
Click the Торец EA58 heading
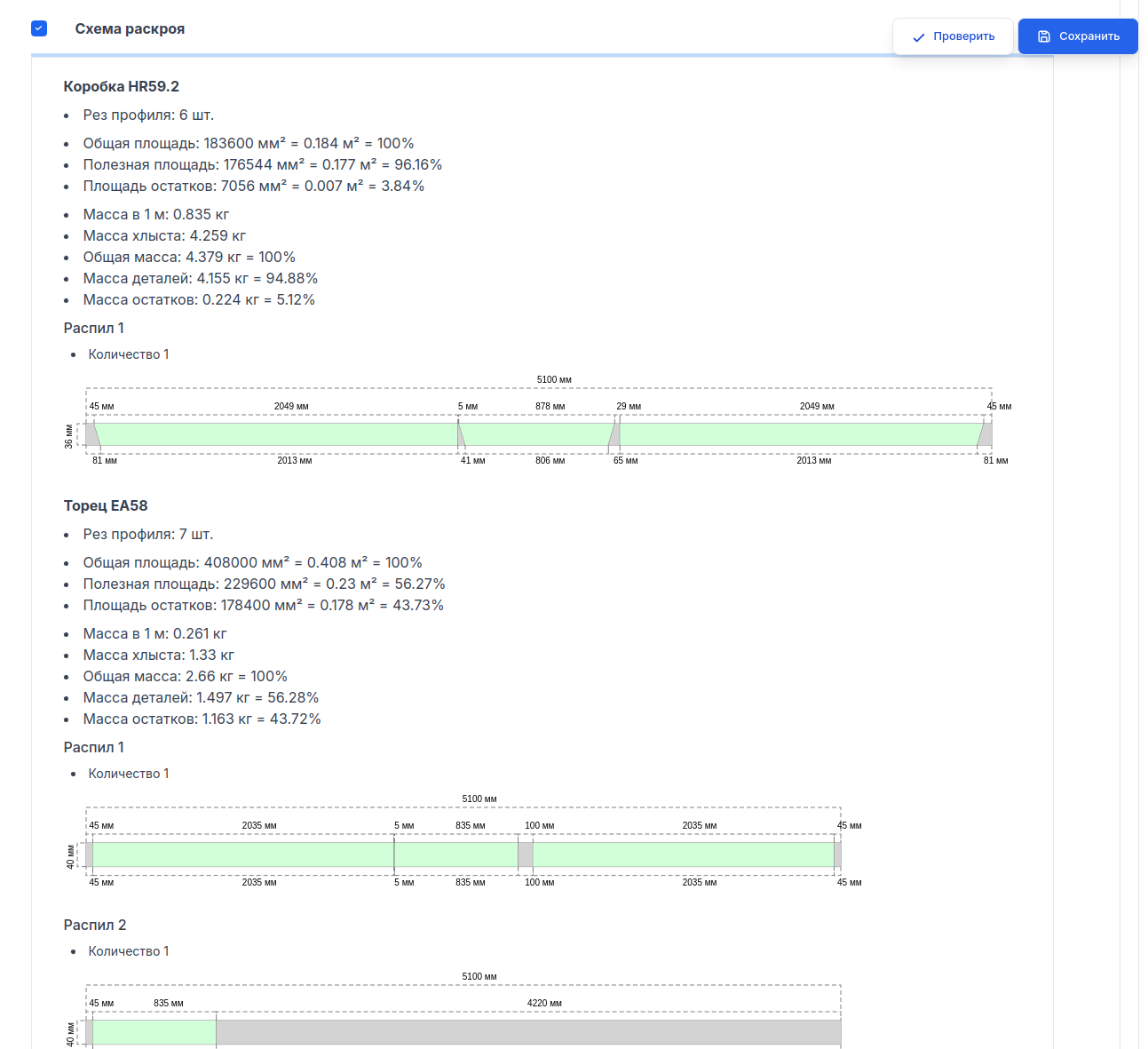[x=106, y=505]
